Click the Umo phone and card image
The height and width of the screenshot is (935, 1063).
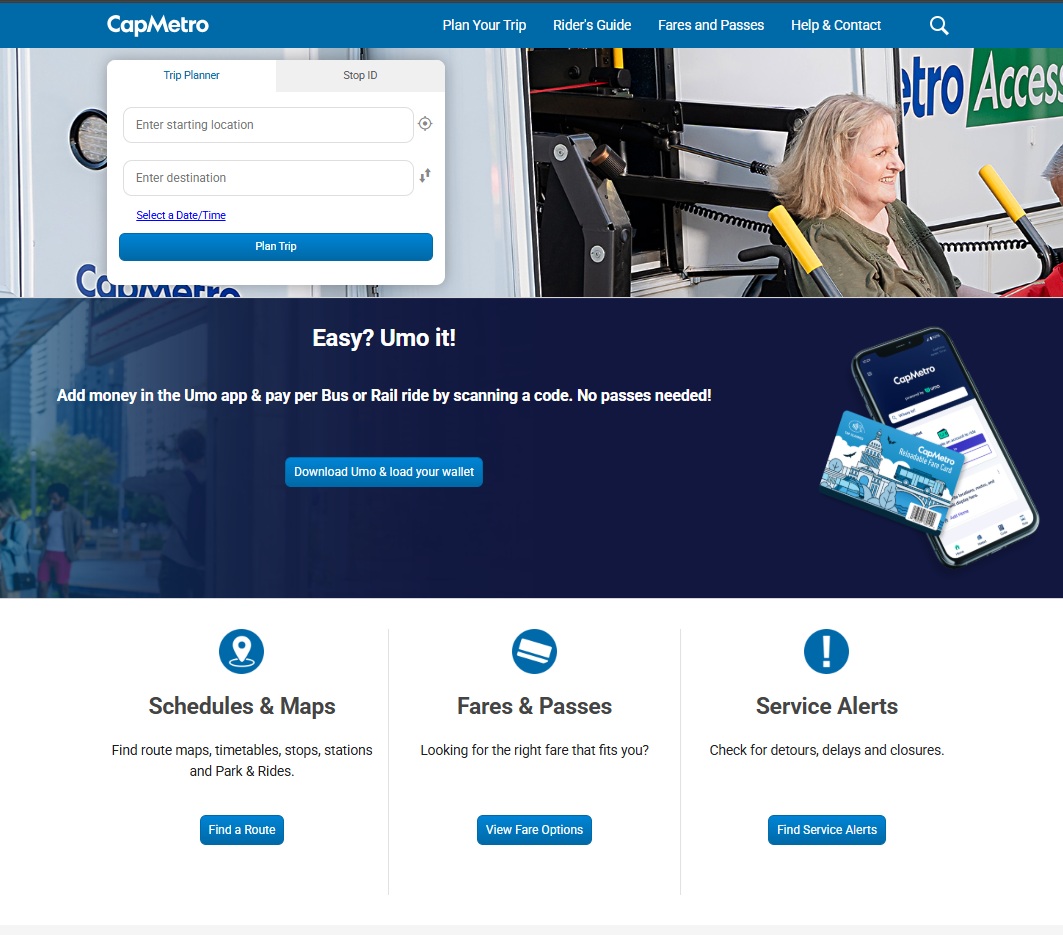click(929, 447)
